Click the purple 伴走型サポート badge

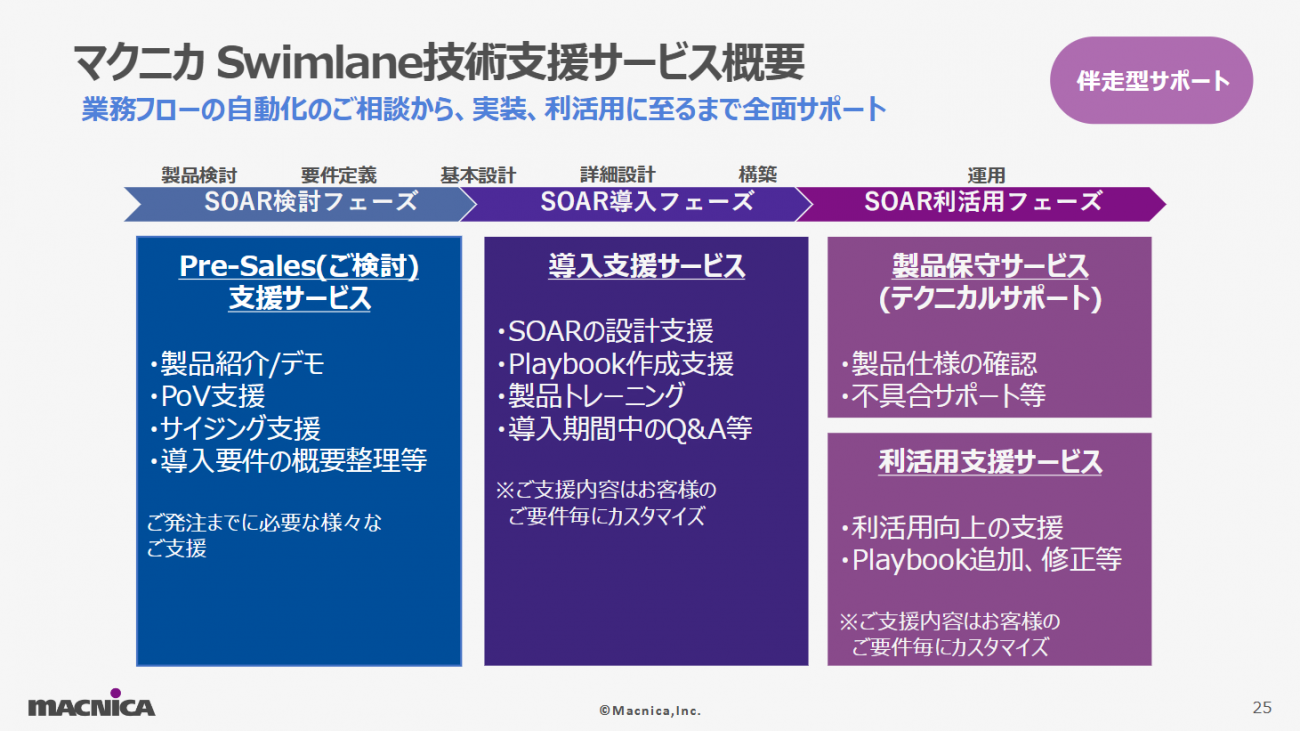[1152, 81]
